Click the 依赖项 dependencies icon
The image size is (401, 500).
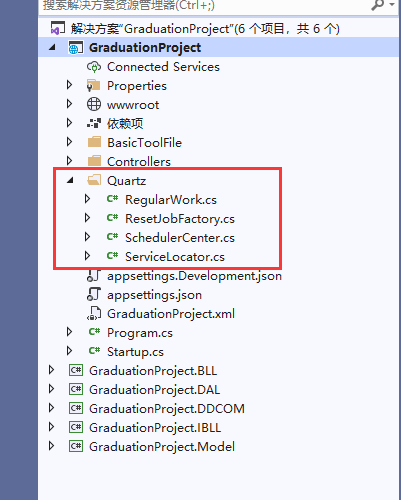(x=94, y=124)
